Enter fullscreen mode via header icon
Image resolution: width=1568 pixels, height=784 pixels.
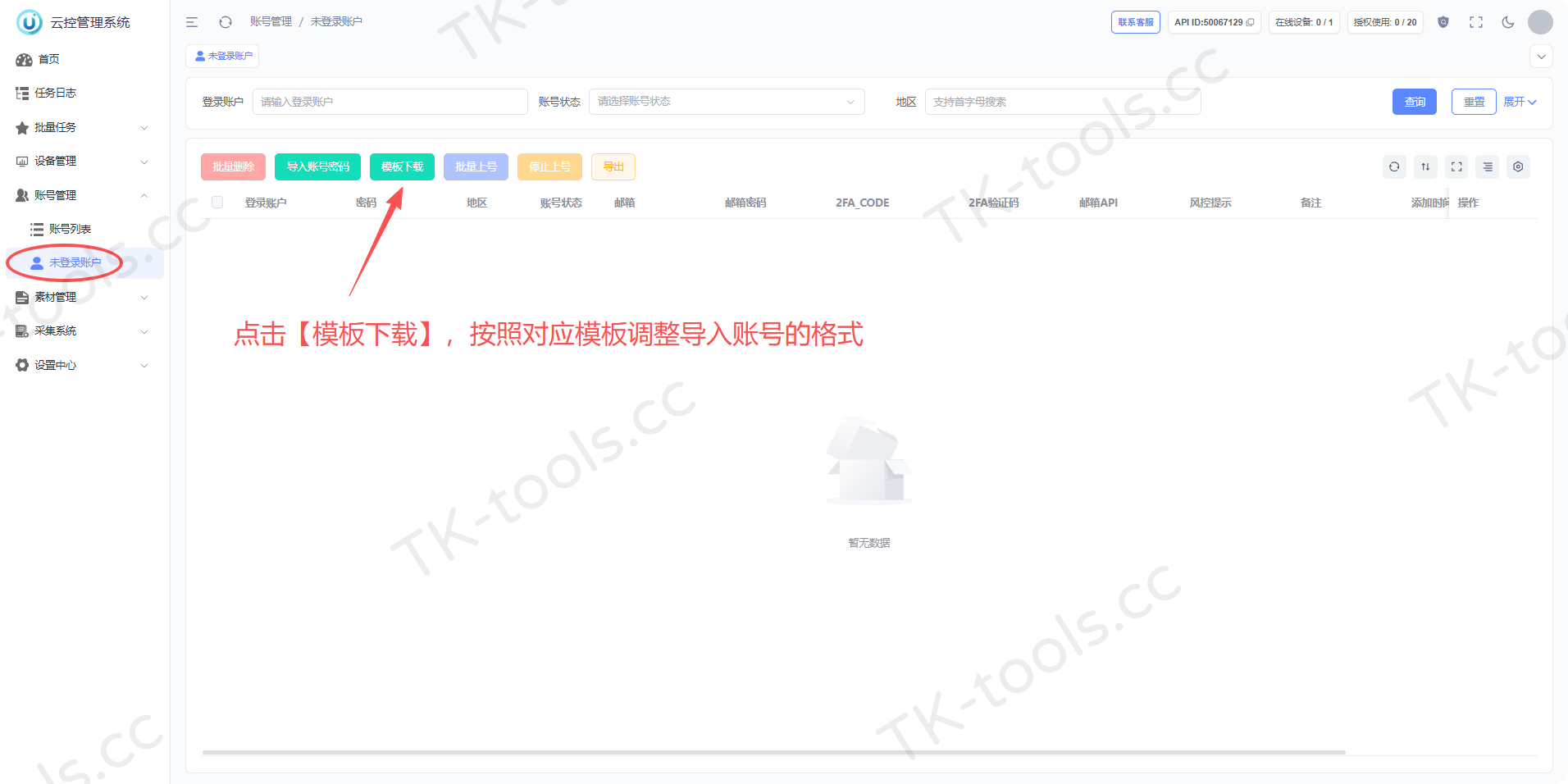pyautogui.click(x=1476, y=22)
